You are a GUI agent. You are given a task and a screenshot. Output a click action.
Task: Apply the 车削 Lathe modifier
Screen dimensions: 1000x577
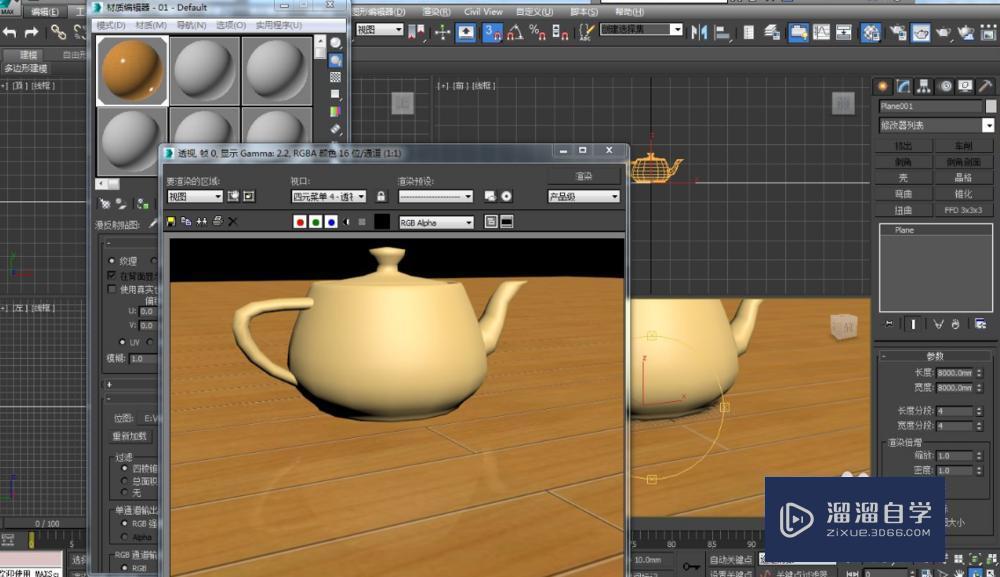(x=965, y=146)
